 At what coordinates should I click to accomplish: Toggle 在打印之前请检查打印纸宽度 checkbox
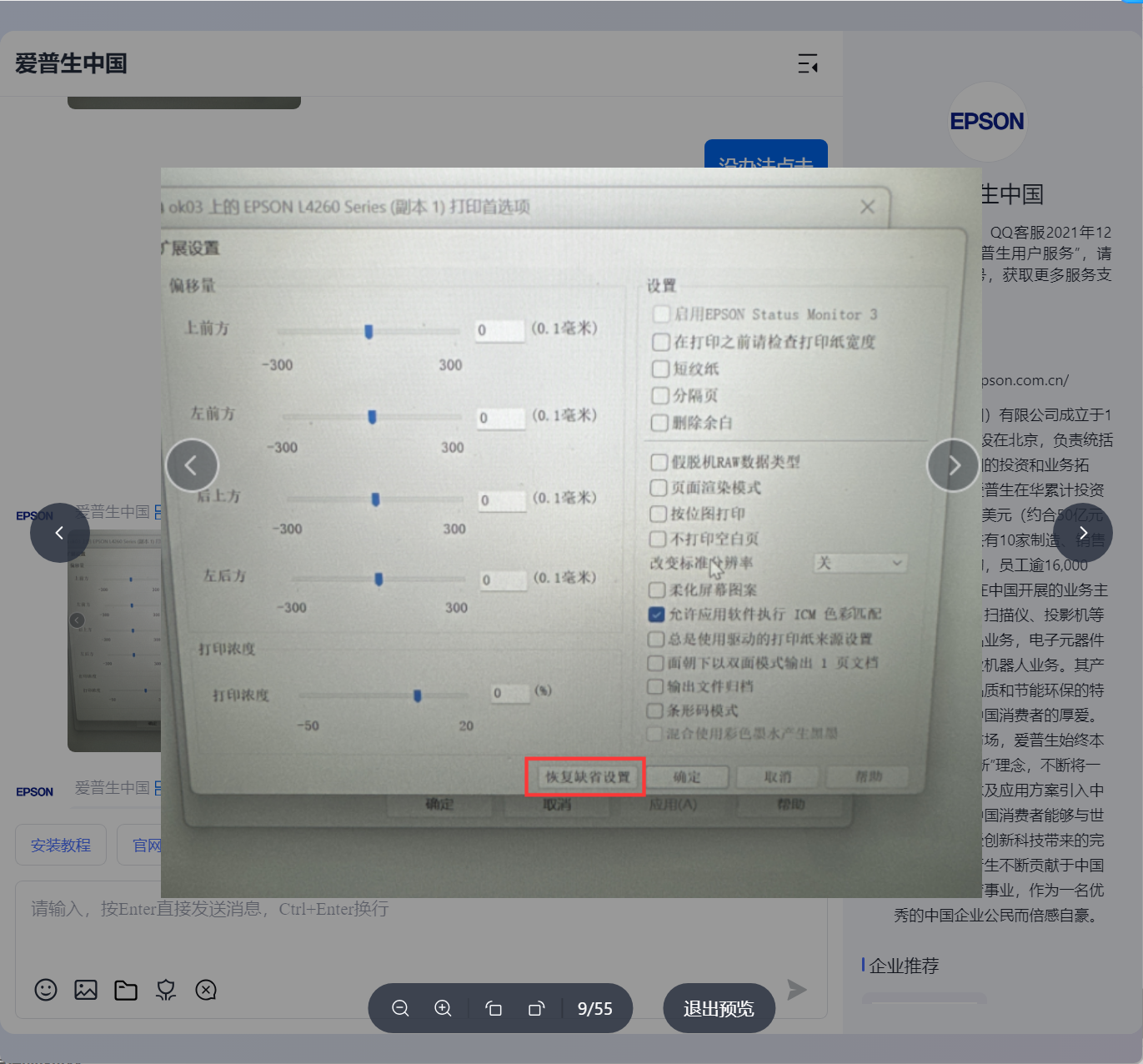(x=661, y=342)
